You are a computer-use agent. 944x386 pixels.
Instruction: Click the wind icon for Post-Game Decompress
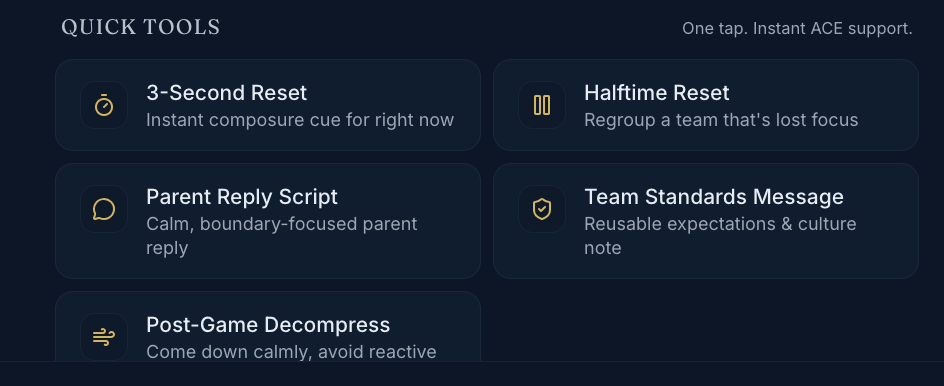pyautogui.click(x=104, y=337)
